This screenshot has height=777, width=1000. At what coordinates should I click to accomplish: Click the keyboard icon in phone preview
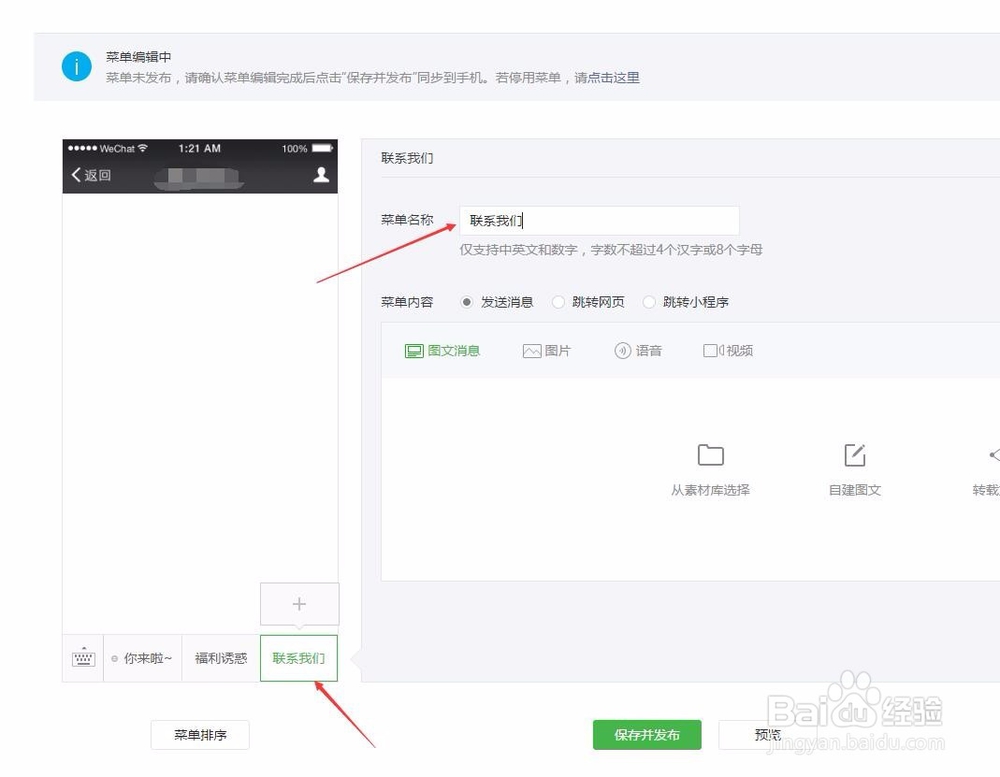pyautogui.click(x=83, y=657)
